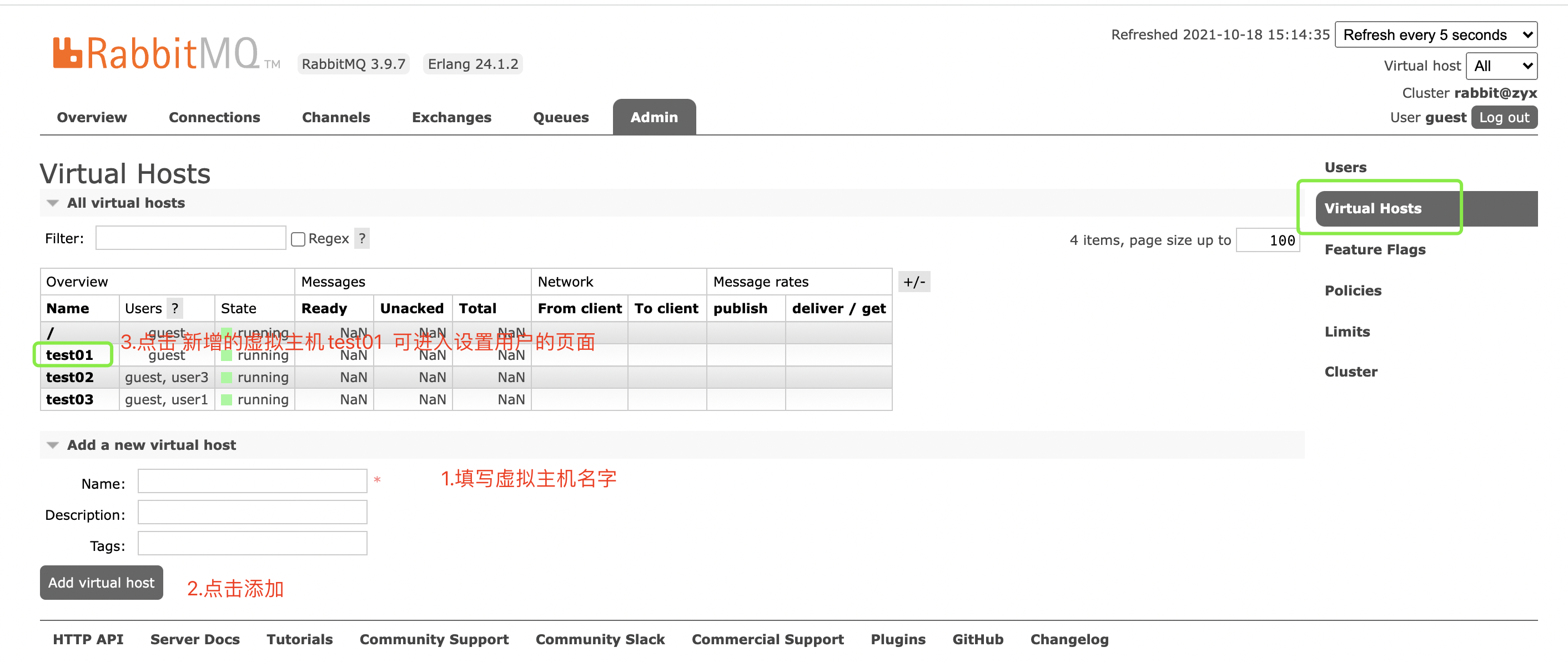Open Policies in admin sidebar

pyautogui.click(x=1353, y=290)
